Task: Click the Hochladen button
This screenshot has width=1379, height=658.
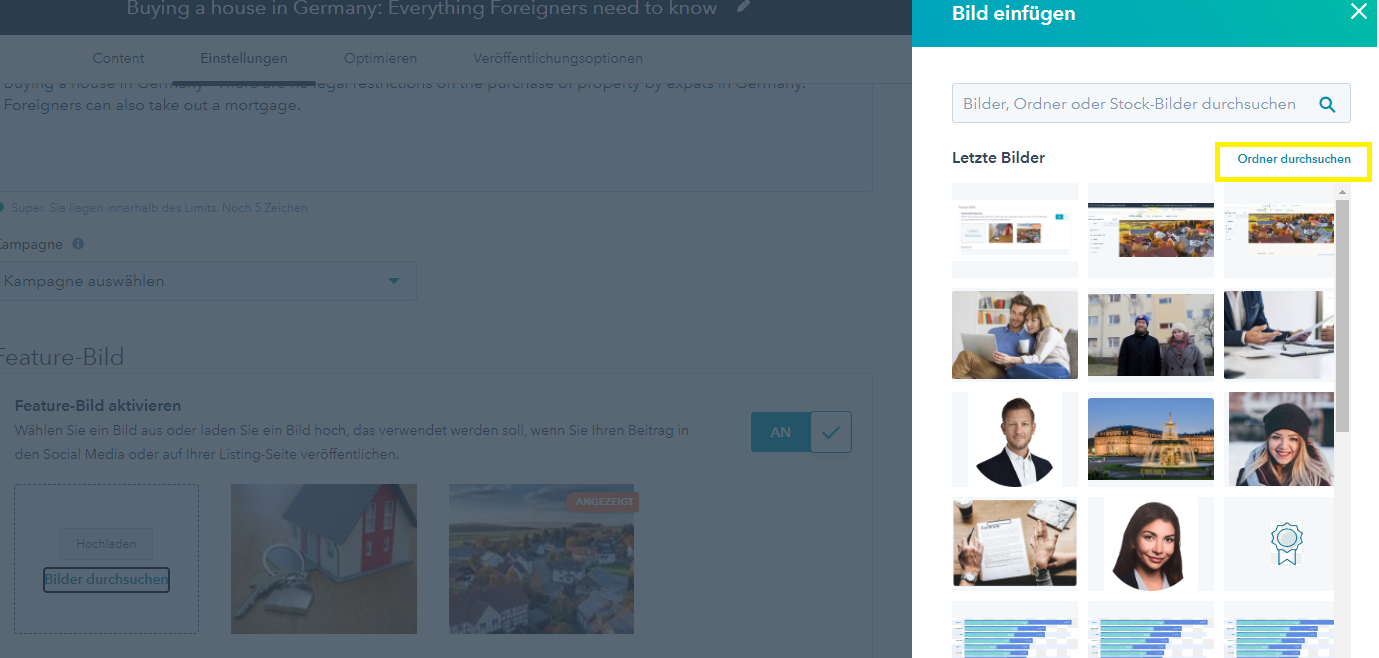Action: click(x=106, y=545)
